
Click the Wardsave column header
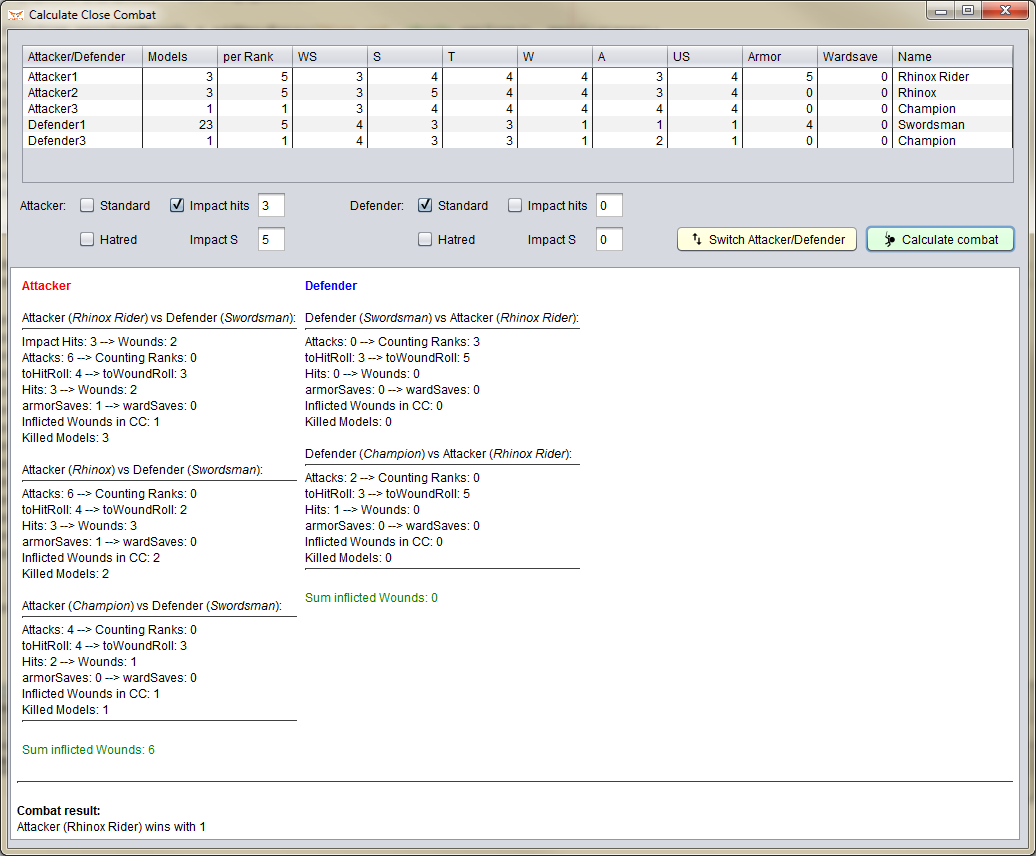tap(855, 57)
